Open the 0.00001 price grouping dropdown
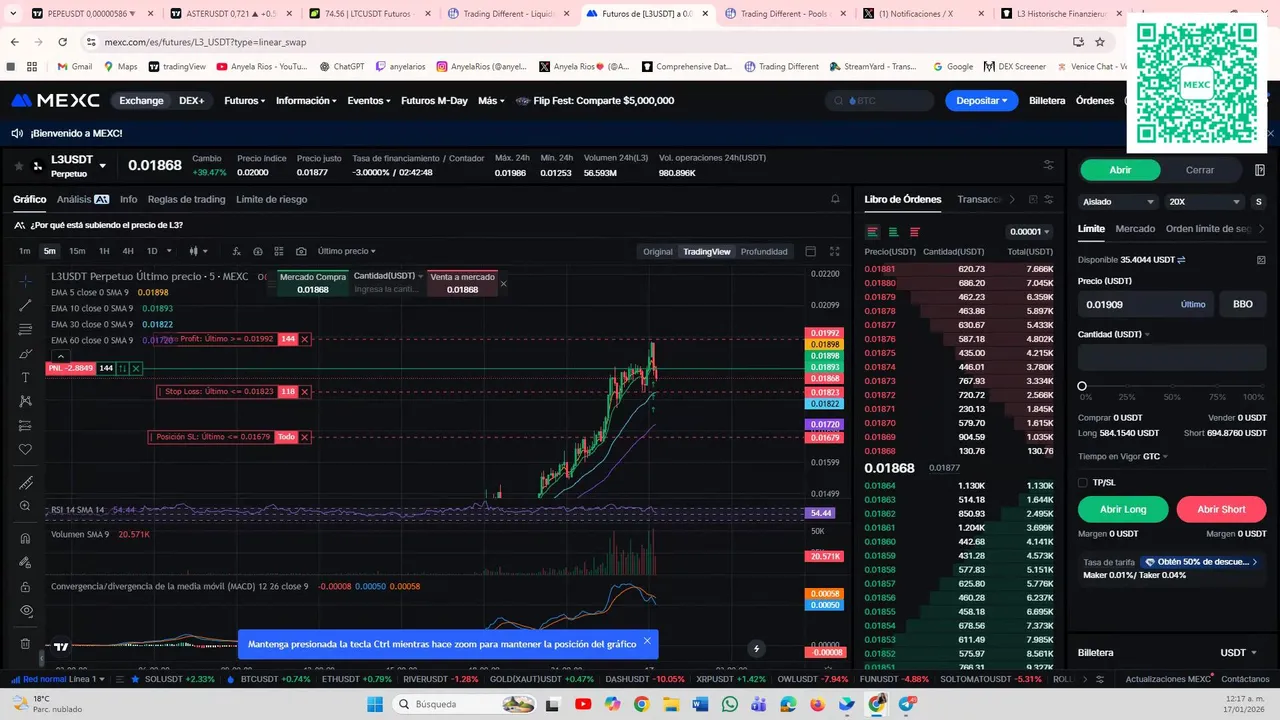This screenshot has height=720, width=1280. [x=1029, y=232]
